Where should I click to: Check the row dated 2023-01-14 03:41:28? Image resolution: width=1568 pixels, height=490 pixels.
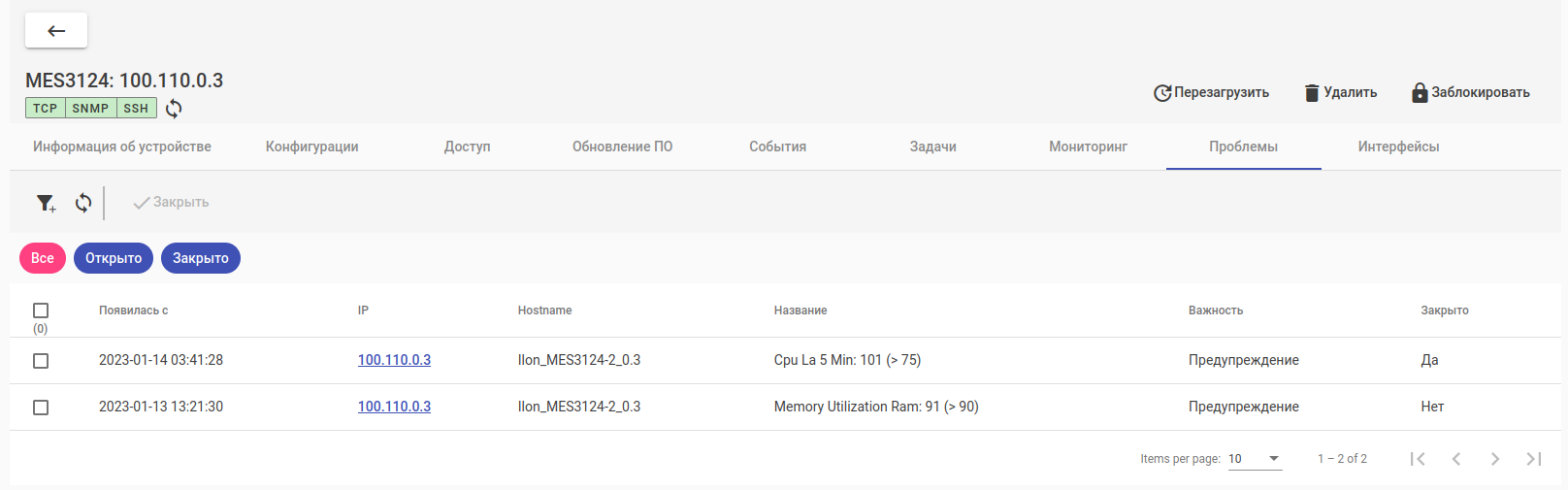pyautogui.click(x=41, y=361)
